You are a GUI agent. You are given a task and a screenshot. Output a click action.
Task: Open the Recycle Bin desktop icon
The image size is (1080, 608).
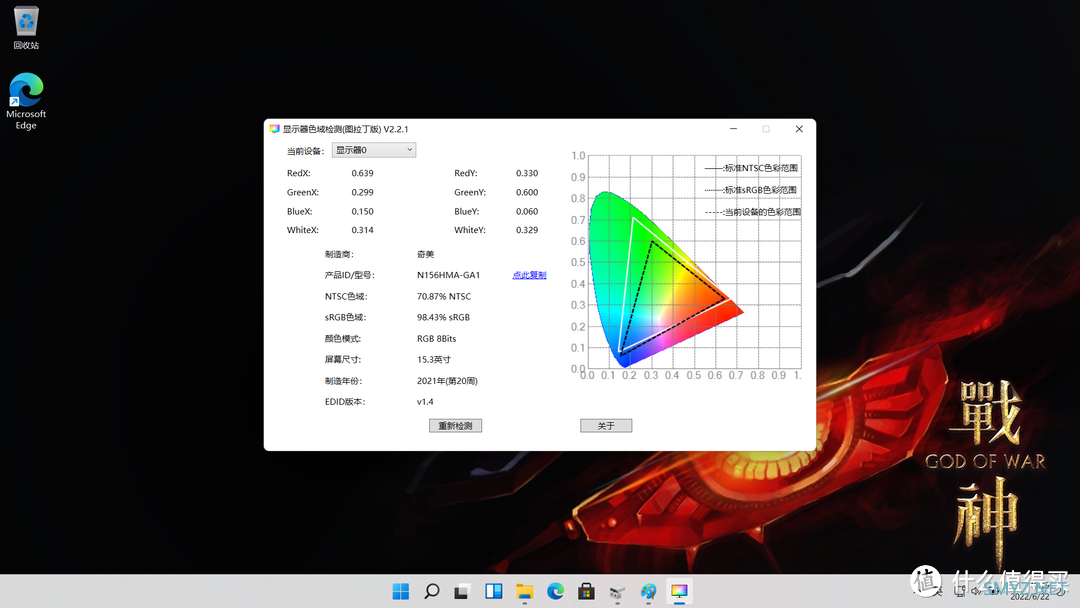tap(26, 28)
